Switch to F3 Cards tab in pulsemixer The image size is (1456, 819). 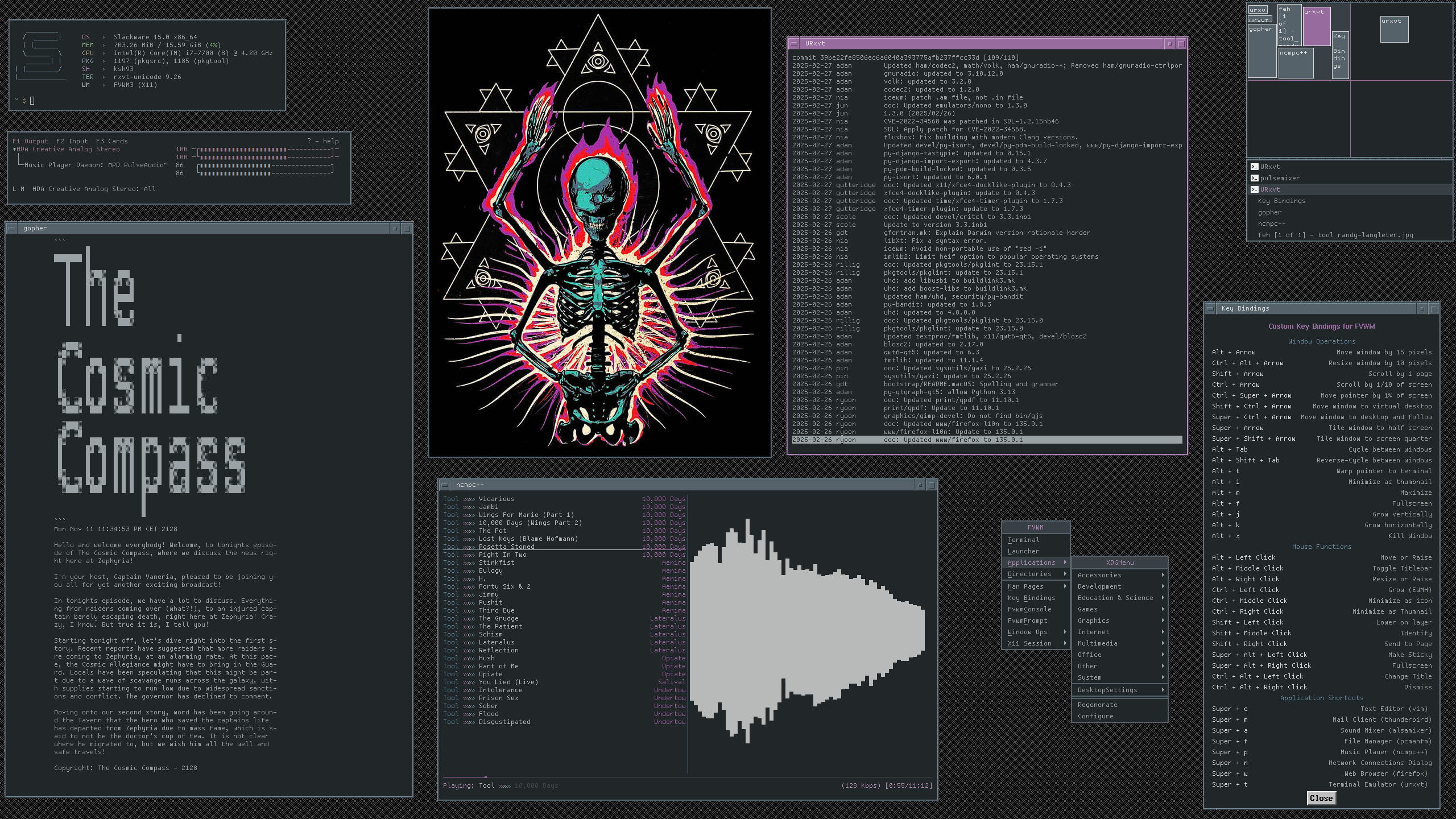[111, 141]
